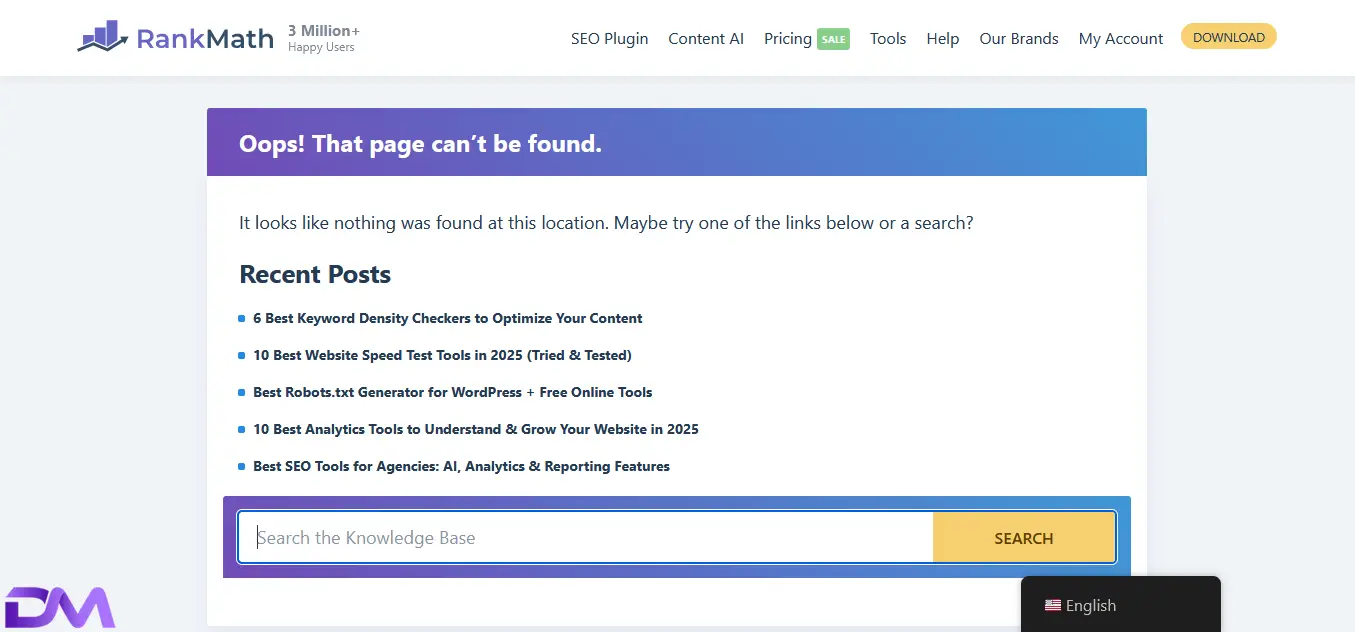Viewport: 1355px width, 632px height.
Task: Click the RankMath logo icon
Action: point(103,38)
